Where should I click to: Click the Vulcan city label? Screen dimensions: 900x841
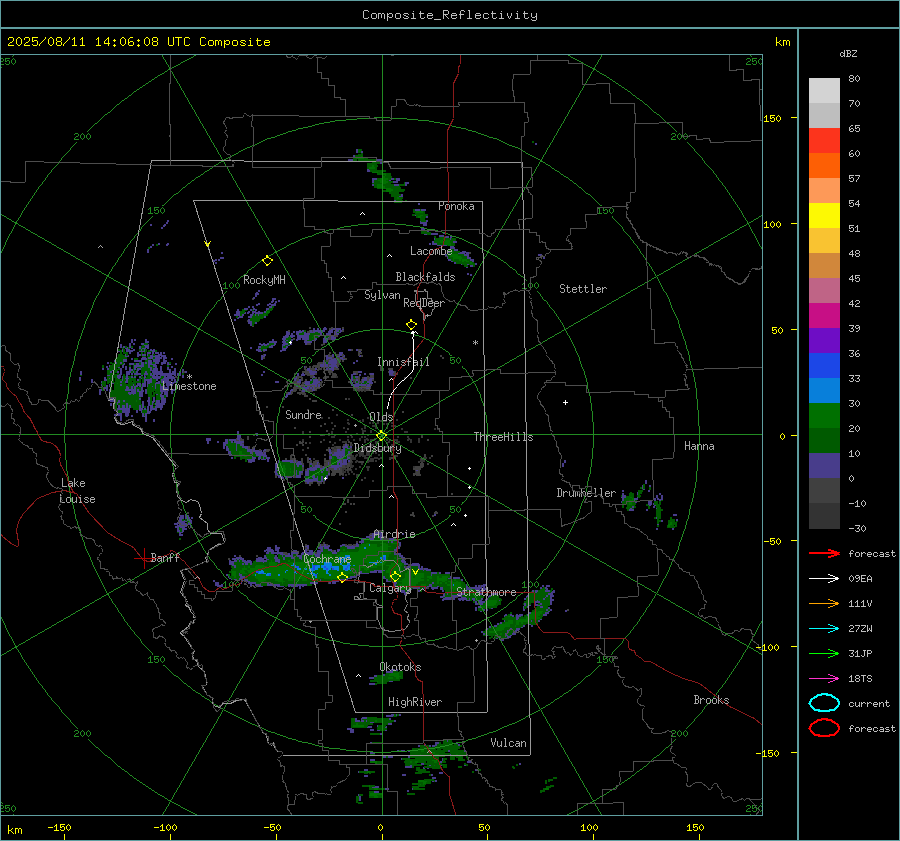[508, 743]
